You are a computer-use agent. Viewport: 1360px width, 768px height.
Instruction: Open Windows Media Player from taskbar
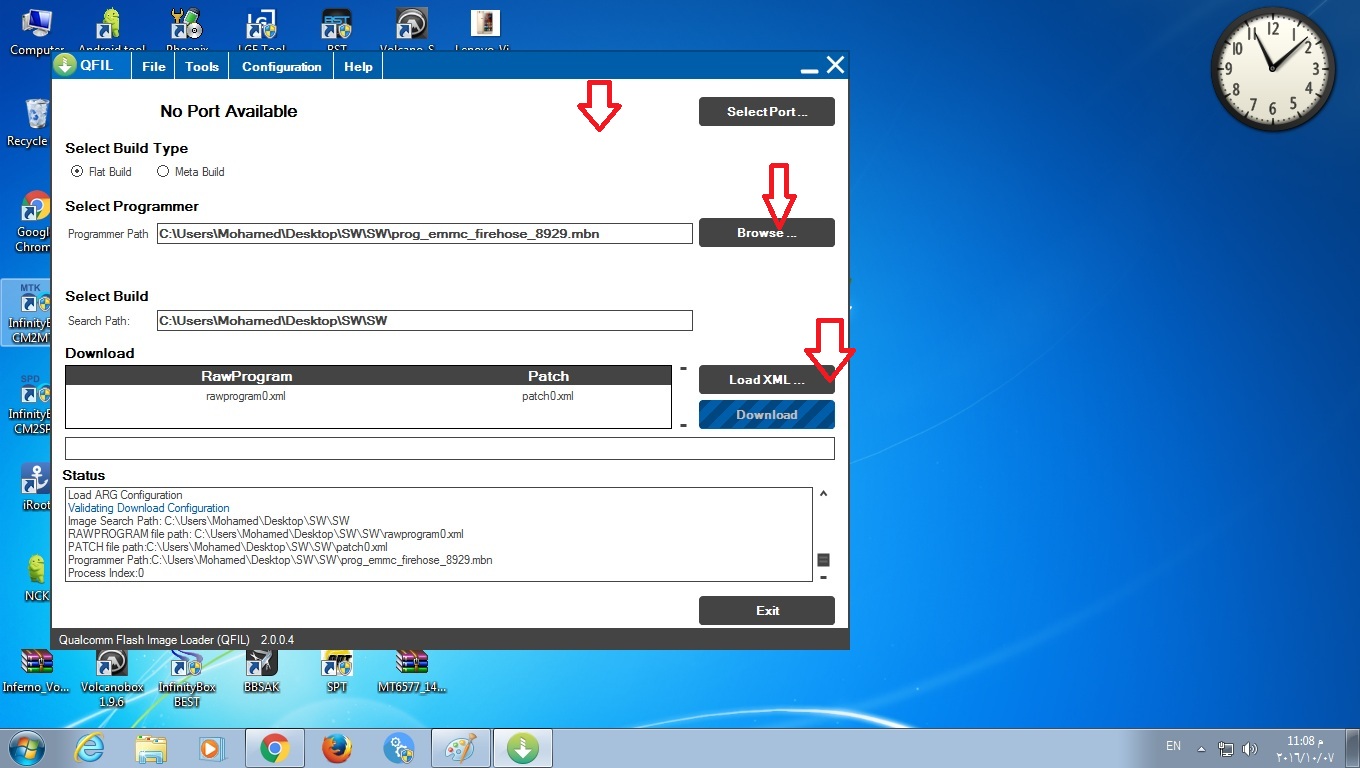pyautogui.click(x=211, y=748)
